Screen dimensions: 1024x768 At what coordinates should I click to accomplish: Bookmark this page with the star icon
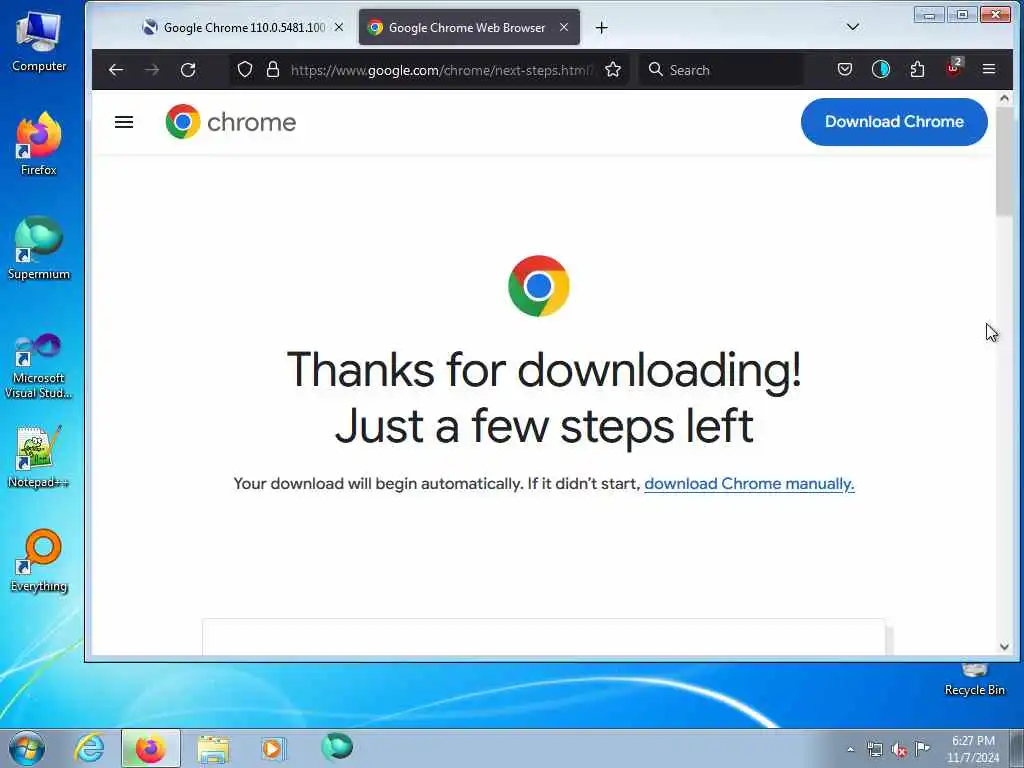pos(613,69)
